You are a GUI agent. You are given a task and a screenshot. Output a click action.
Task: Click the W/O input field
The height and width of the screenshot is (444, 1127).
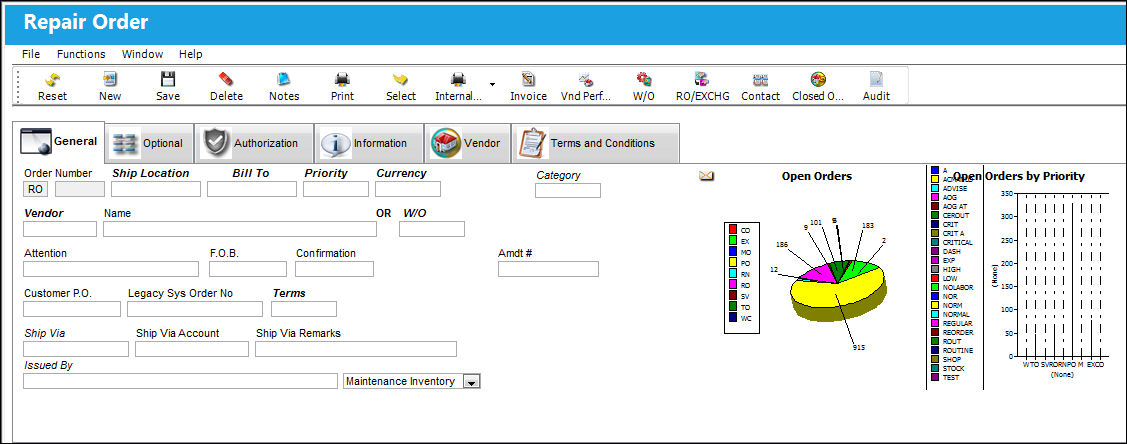click(432, 229)
